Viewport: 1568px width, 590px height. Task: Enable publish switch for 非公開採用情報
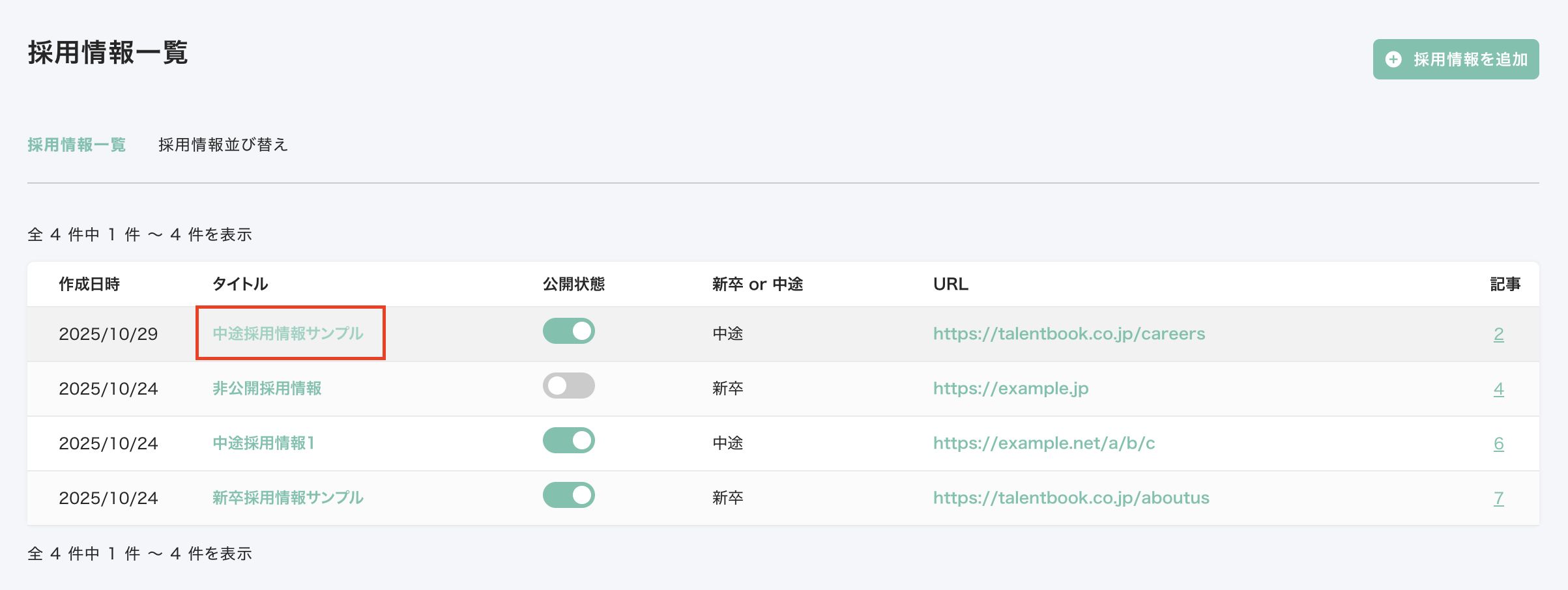(x=568, y=386)
